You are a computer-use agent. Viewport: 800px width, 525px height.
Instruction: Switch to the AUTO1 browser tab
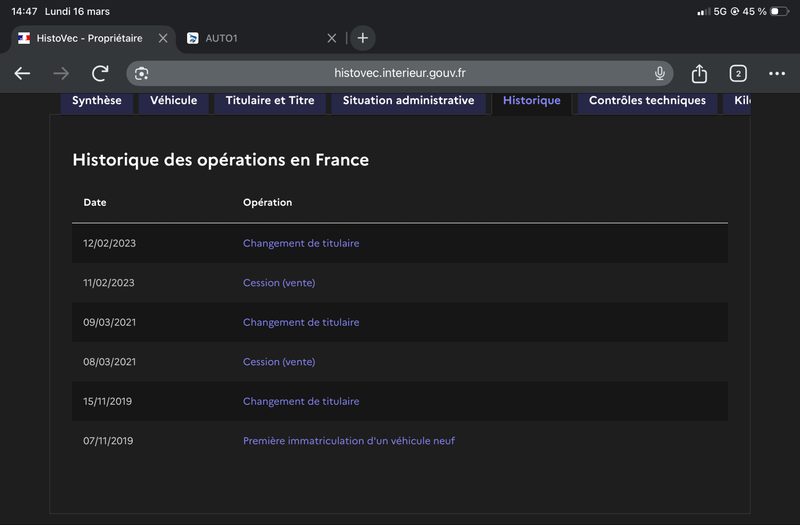250,38
